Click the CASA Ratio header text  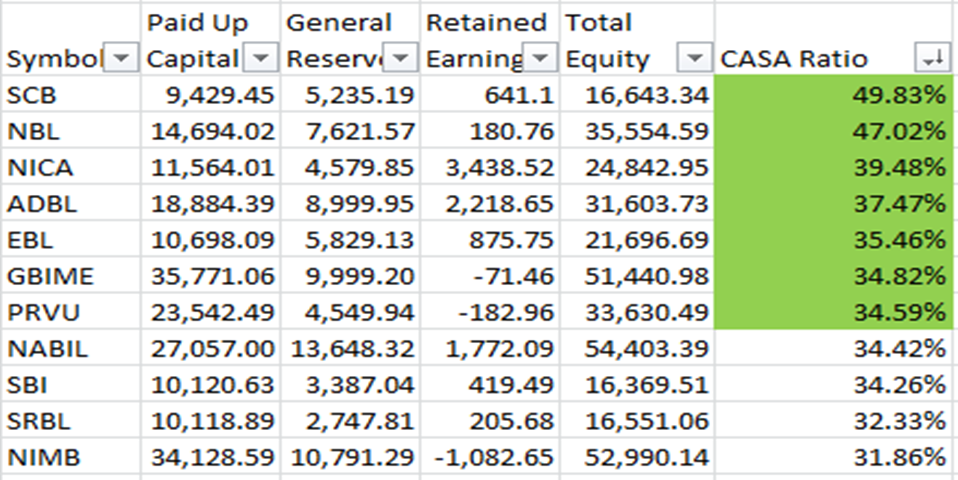pos(794,59)
